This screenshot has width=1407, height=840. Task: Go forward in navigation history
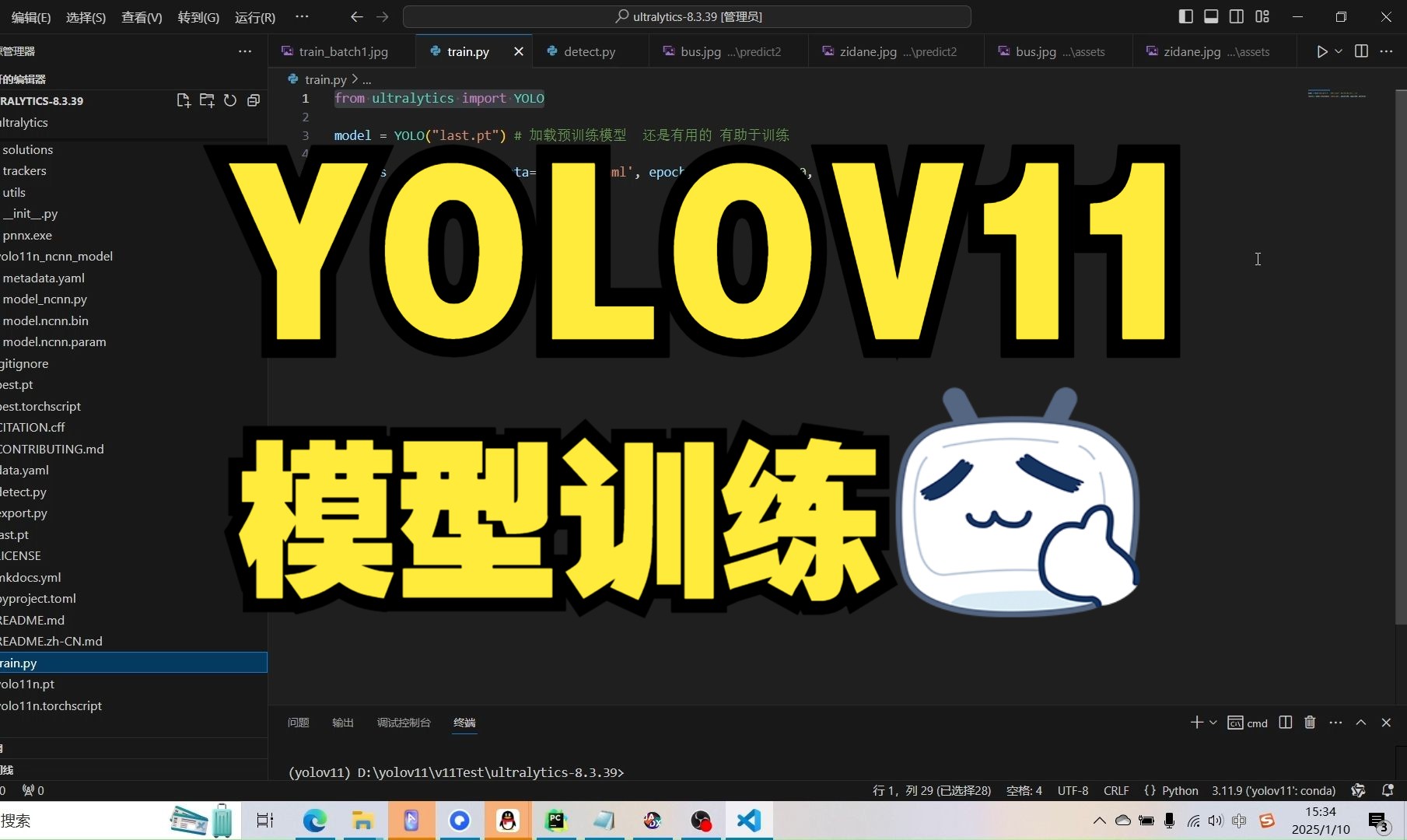[382, 16]
